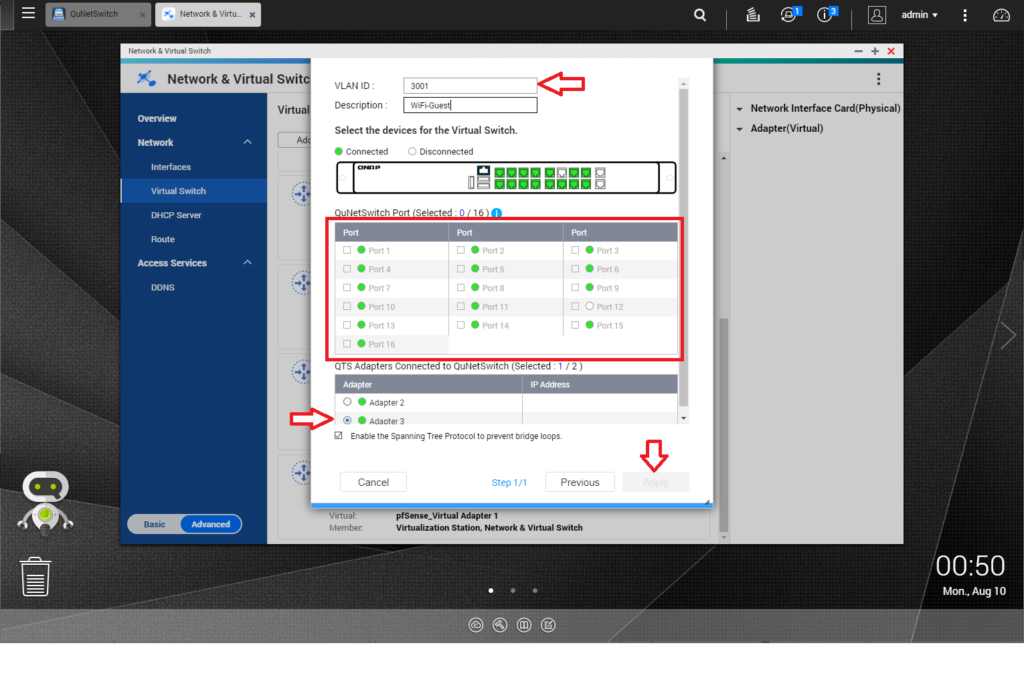
Task: Select the second desktop page dot
Action: (x=513, y=591)
